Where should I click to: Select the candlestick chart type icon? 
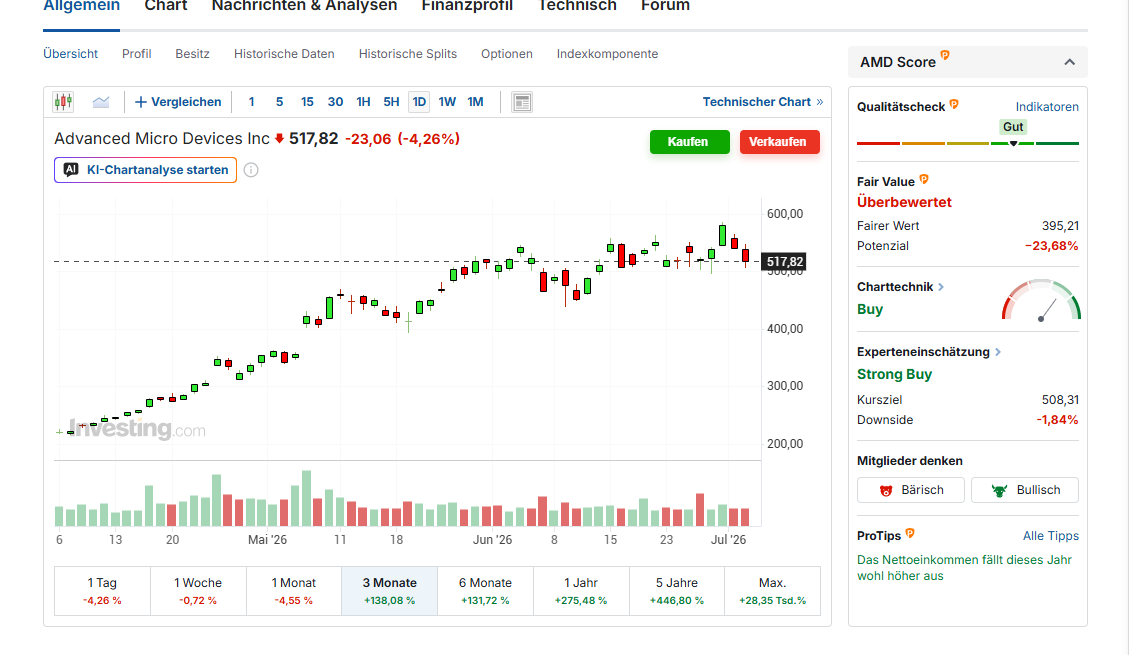pos(63,102)
